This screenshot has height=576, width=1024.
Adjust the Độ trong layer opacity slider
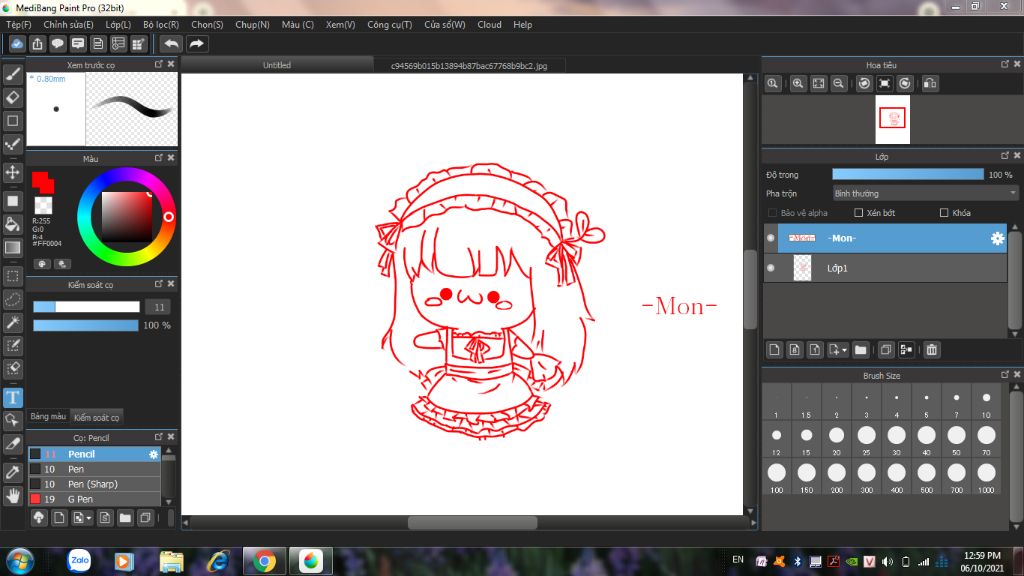(x=908, y=174)
